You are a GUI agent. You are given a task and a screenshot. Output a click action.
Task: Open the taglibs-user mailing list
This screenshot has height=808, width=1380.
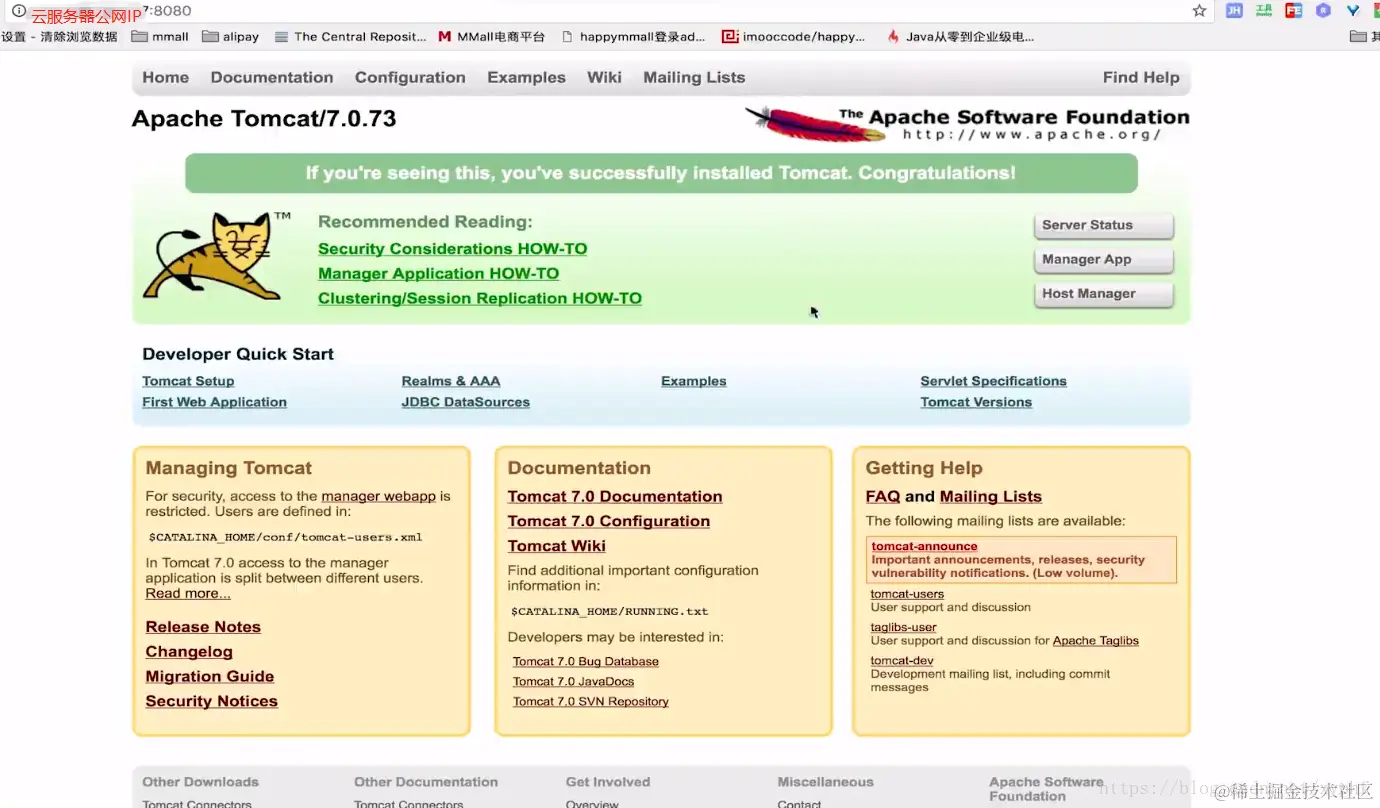[903, 628]
